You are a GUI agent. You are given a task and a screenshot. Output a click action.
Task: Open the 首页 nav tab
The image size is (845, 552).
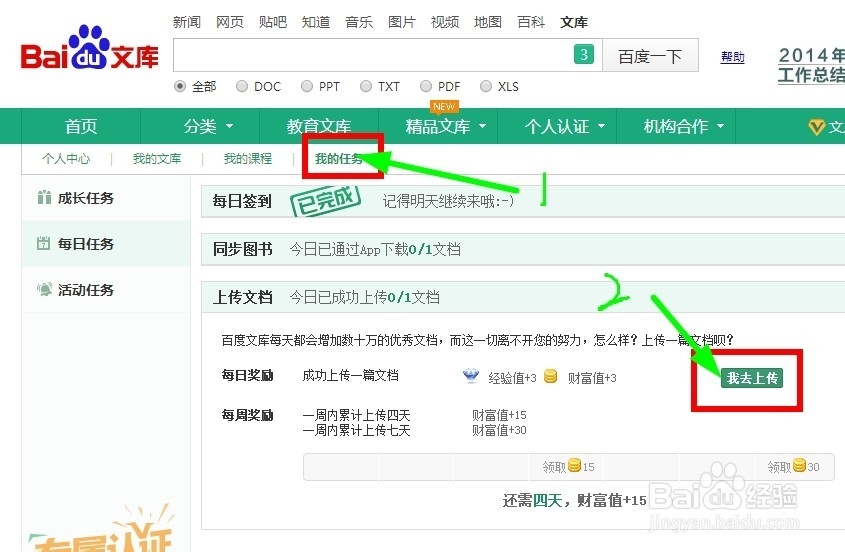pos(81,127)
